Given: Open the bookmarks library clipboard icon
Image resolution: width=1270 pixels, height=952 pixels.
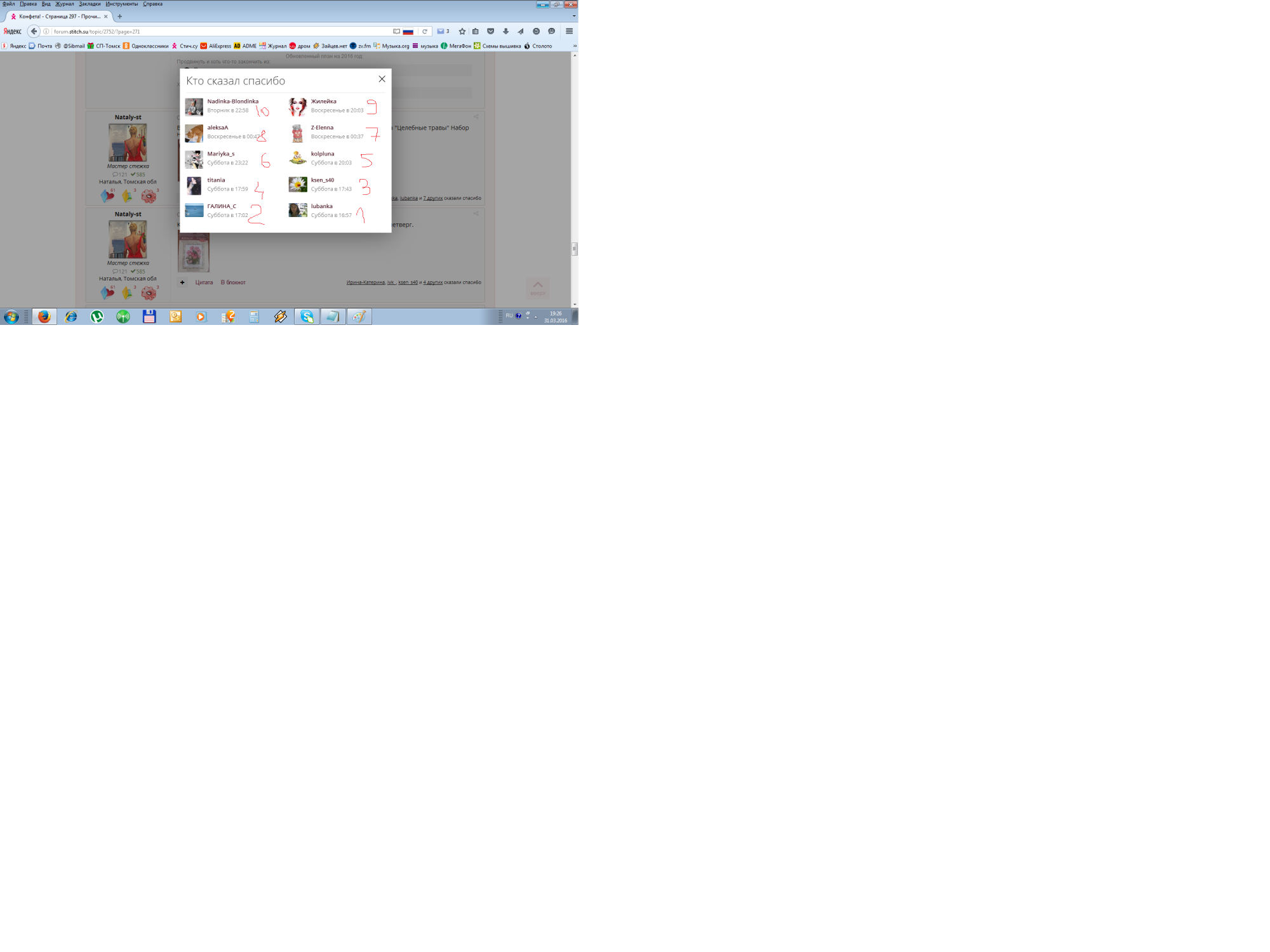Looking at the screenshot, I should [476, 31].
